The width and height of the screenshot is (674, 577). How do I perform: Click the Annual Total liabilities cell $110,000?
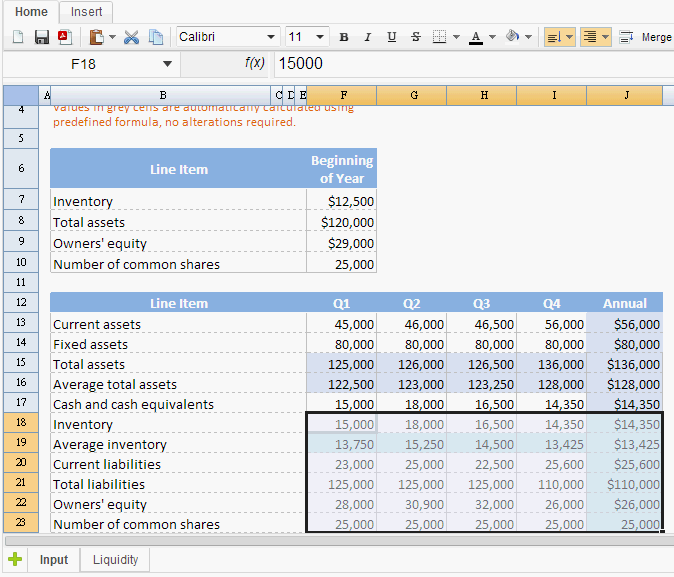coord(625,484)
